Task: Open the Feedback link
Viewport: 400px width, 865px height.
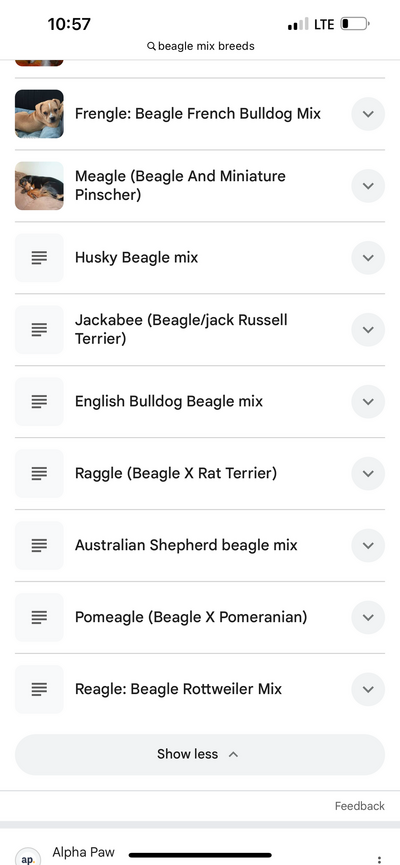Action: tap(360, 806)
